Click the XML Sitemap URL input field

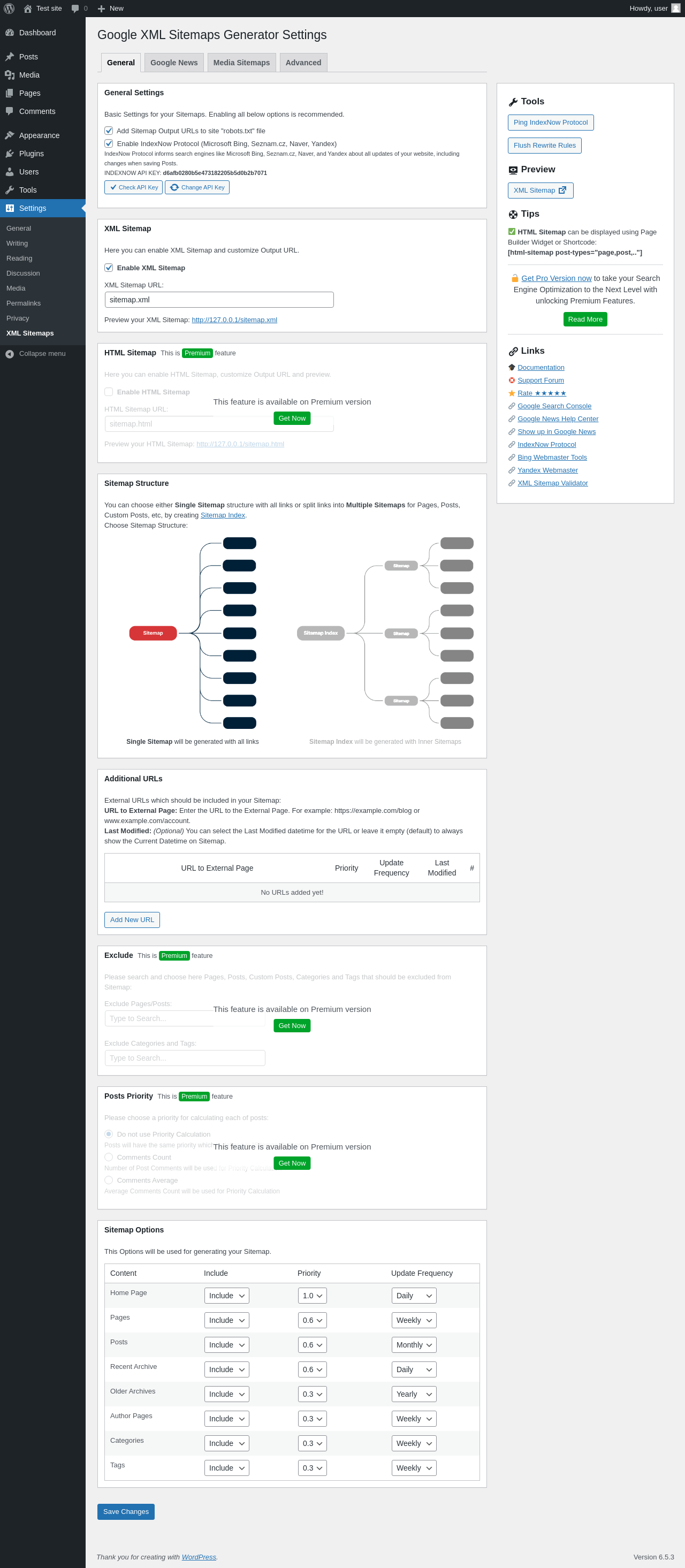[219, 300]
